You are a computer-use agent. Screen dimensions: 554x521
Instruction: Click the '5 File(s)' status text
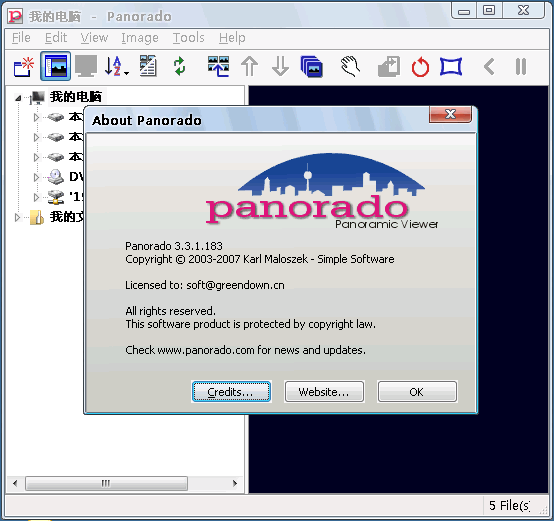509,505
